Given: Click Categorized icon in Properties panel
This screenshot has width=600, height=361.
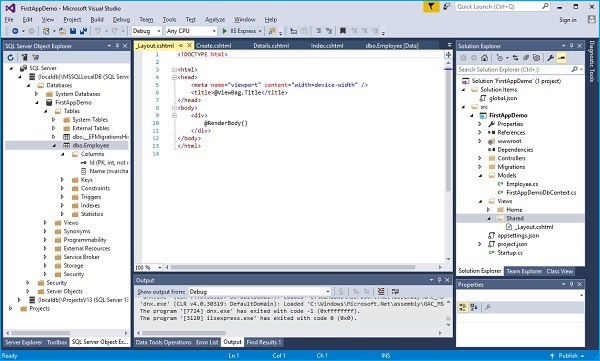Looking at the screenshot, I should (463, 307).
